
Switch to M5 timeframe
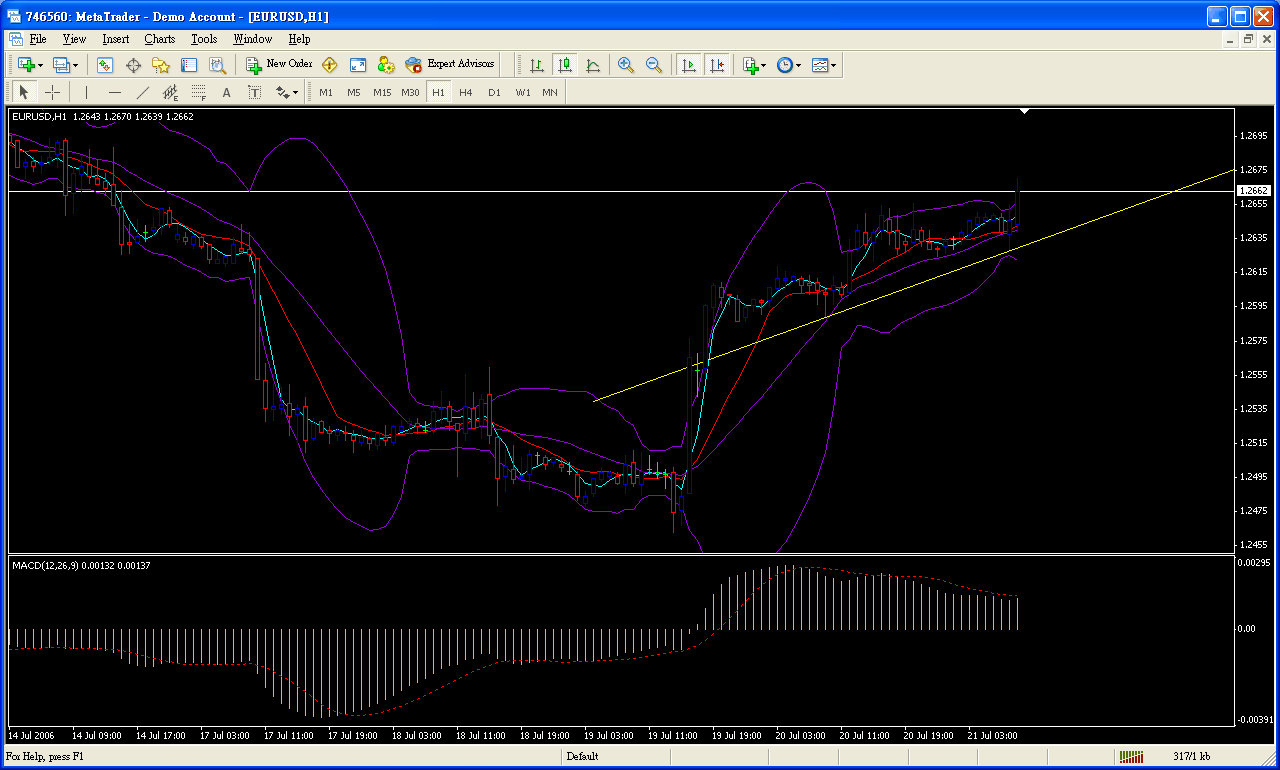354,92
